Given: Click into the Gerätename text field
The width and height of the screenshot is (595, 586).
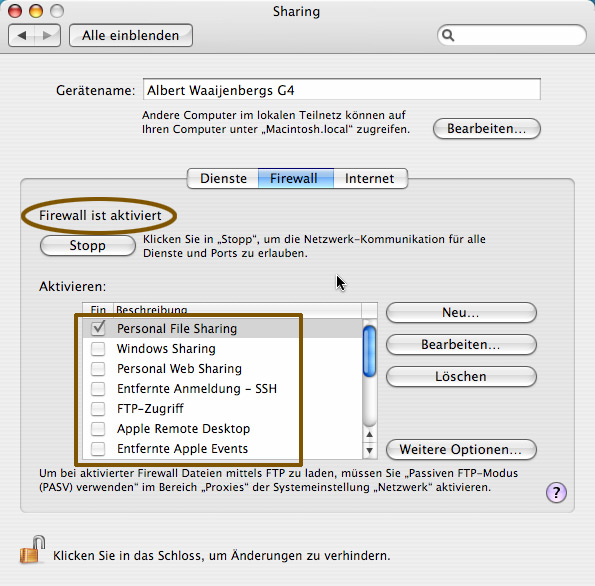Looking at the screenshot, I should point(342,90).
